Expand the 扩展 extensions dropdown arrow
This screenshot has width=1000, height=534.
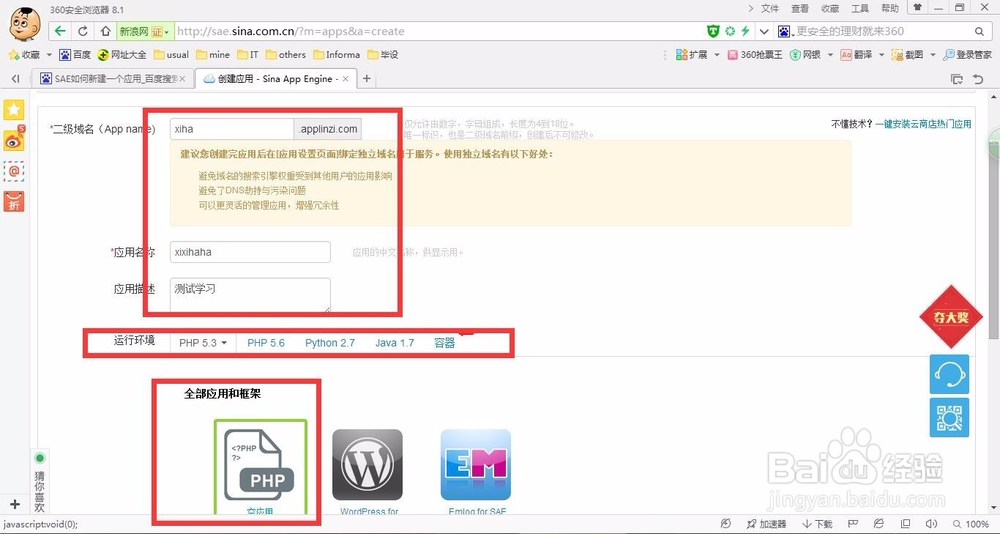(716, 55)
